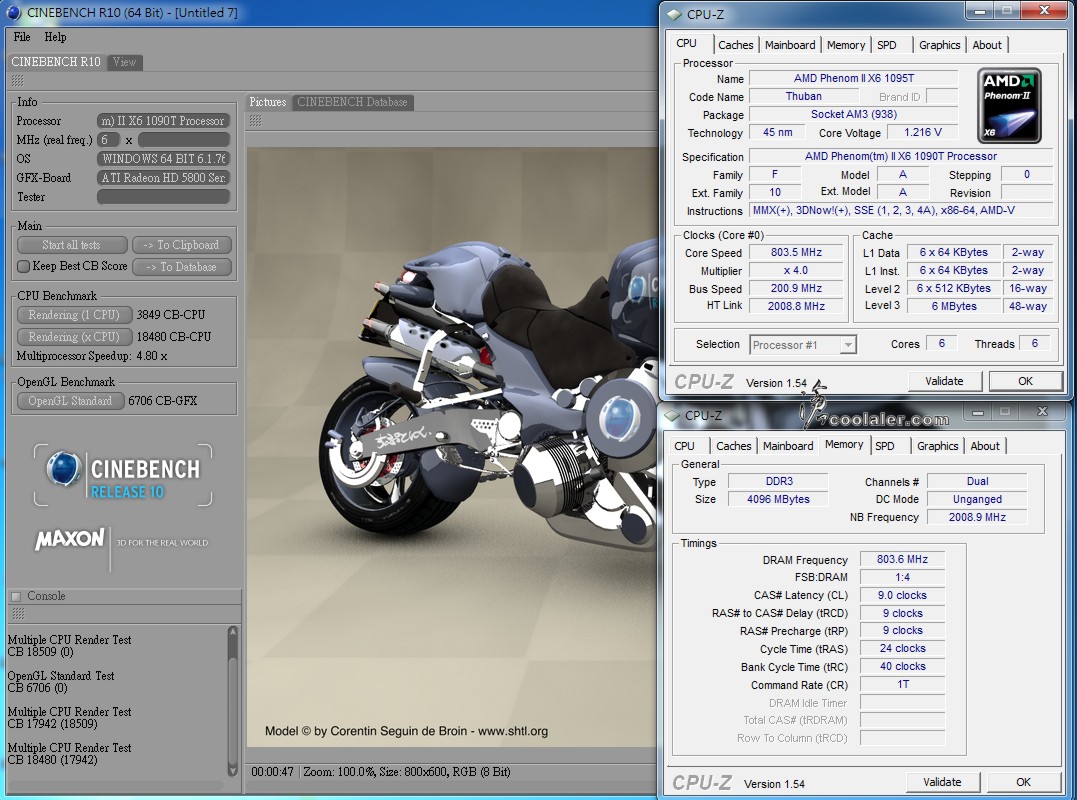Click the lower CPU-Z window title icon
This screenshot has width=1077, height=800.
[x=672, y=415]
